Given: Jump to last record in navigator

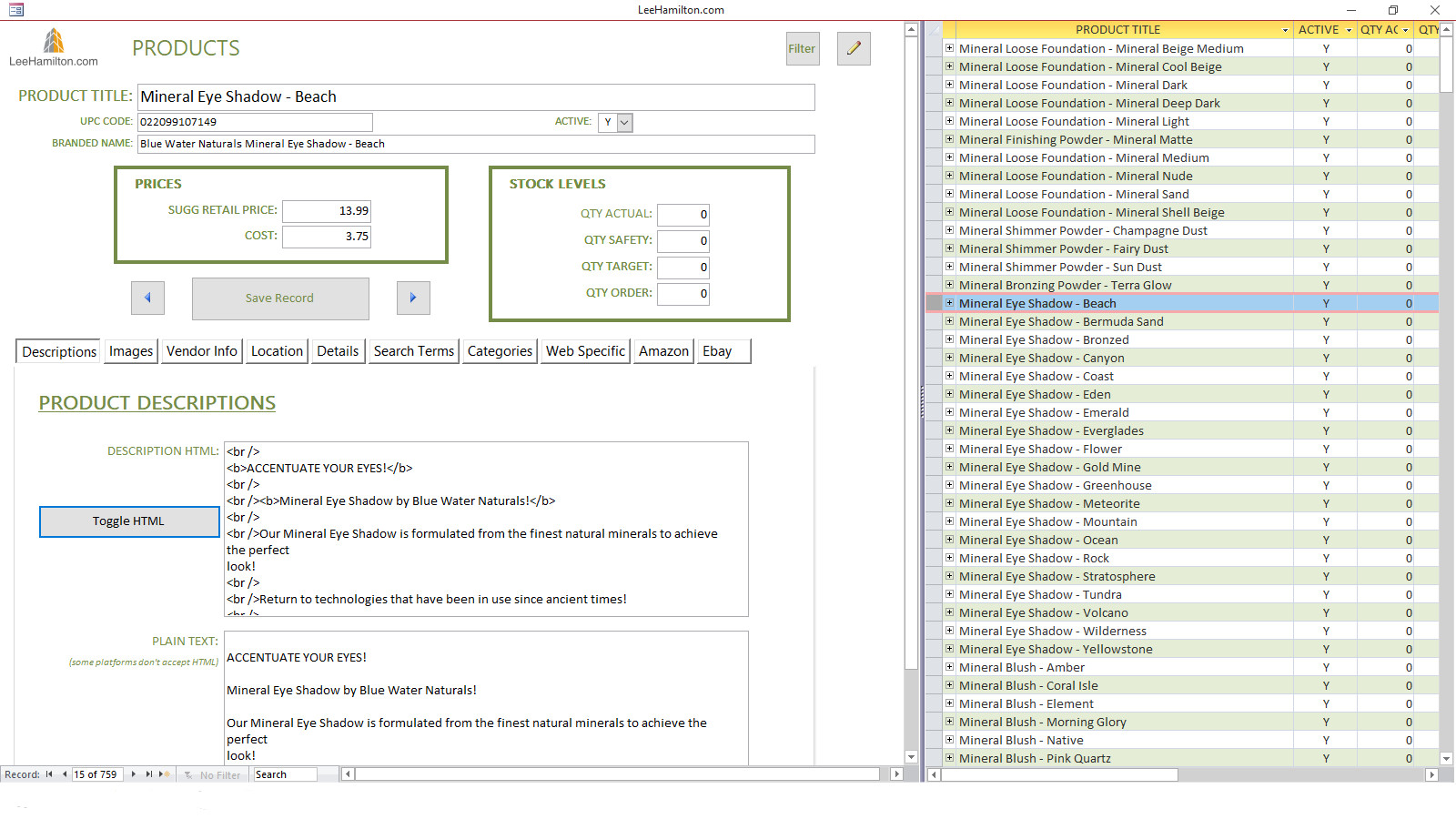Looking at the screenshot, I should pyautogui.click(x=149, y=774).
